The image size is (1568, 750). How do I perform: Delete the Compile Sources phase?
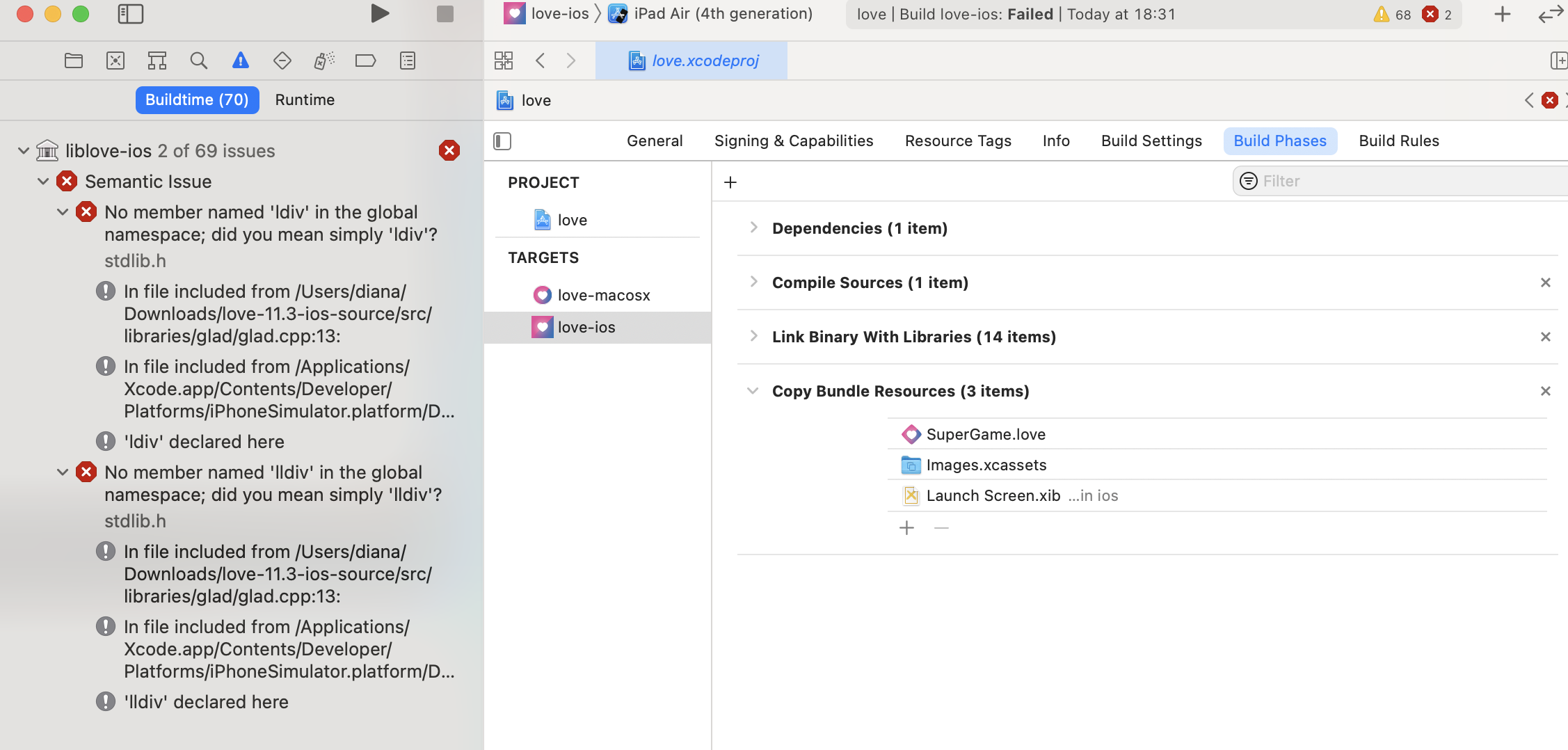point(1546,282)
